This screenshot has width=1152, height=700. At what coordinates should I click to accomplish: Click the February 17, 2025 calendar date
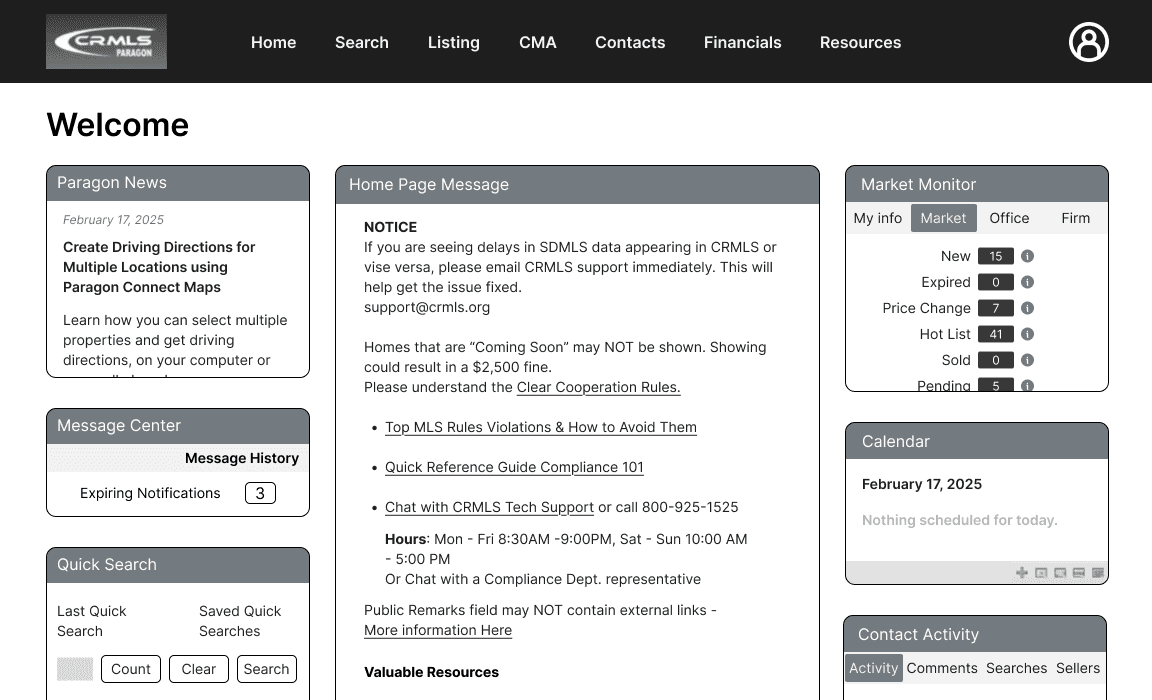click(921, 485)
